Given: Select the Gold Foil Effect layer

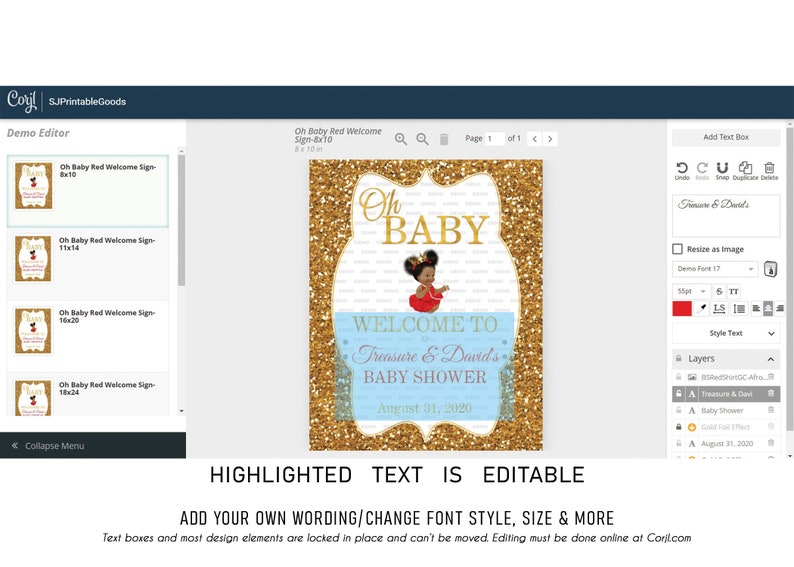Looking at the screenshot, I should click(725, 427).
